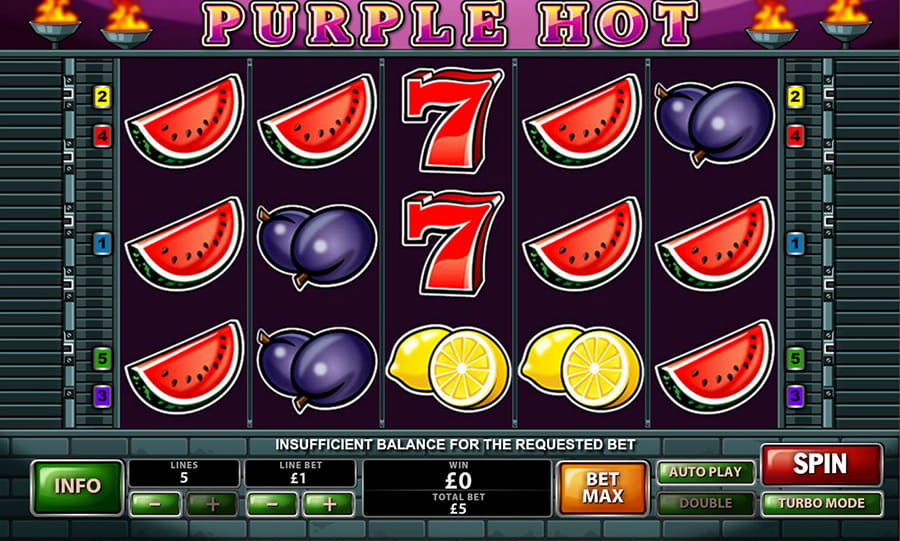The image size is (900, 541).
Task: Decrease the number of lines with minus
Action: click(x=156, y=504)
